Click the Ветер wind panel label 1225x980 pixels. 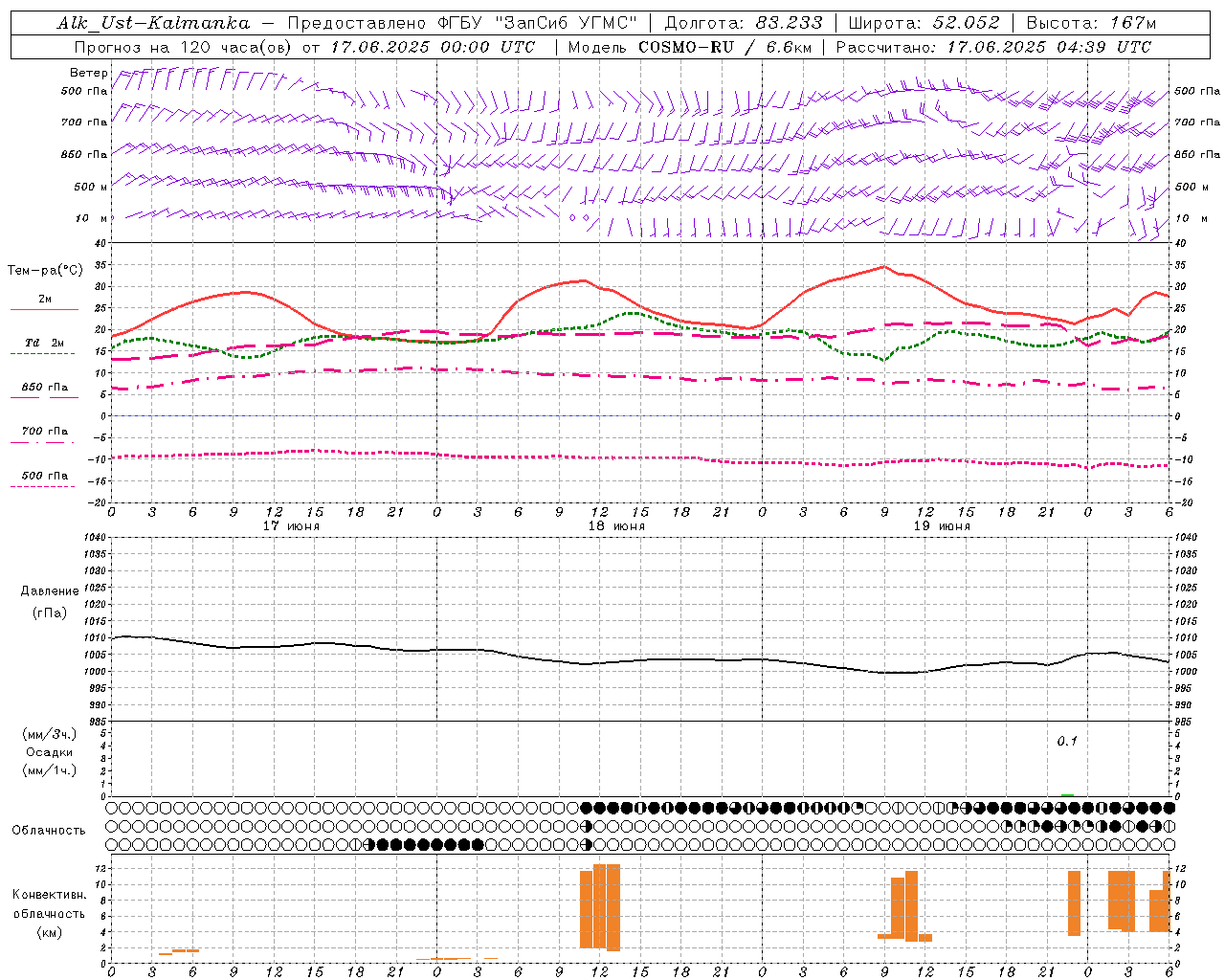tap(89, 73)
